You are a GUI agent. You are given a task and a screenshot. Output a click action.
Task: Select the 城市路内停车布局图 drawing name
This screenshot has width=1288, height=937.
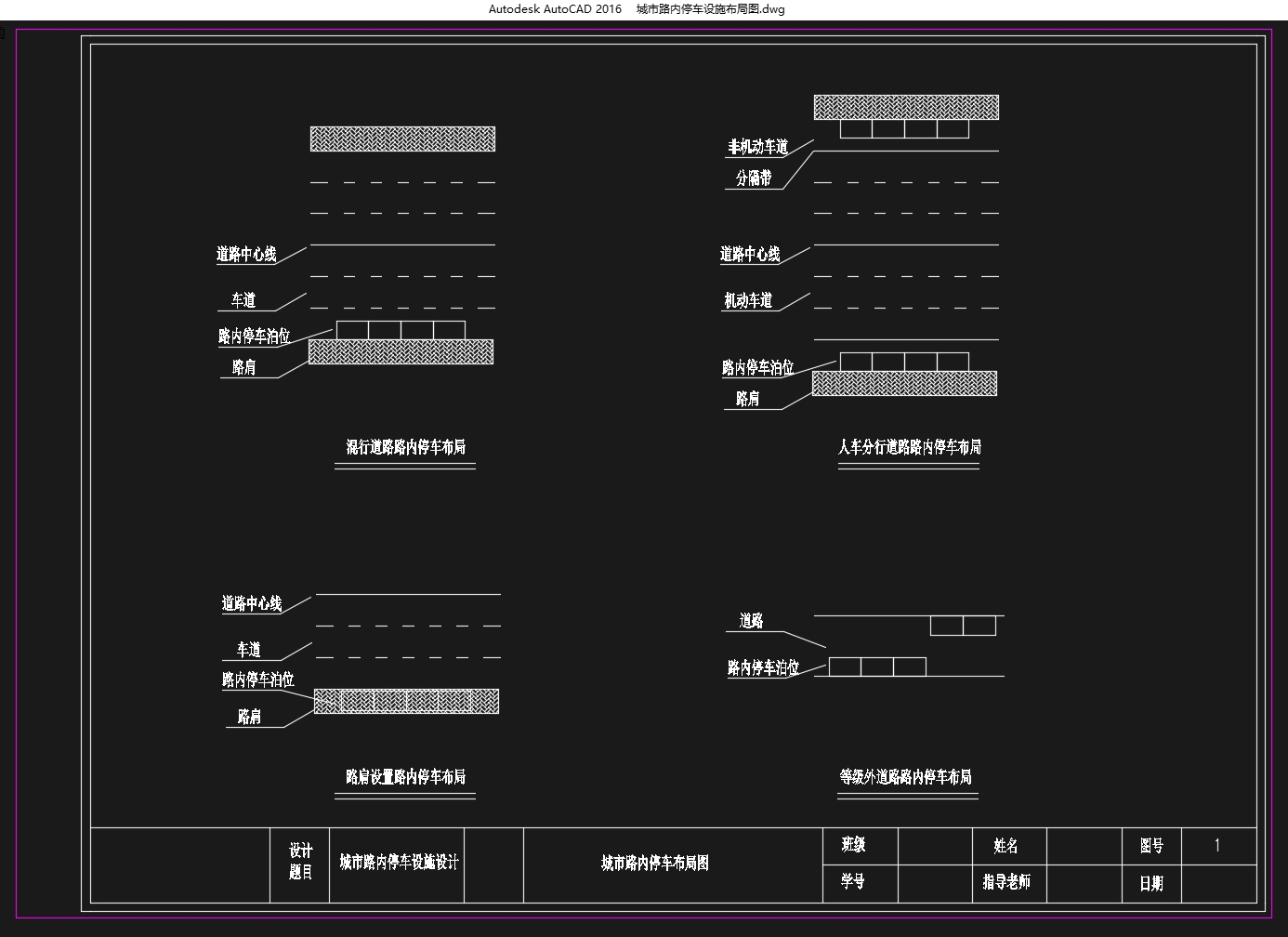click(x=655, y=863)
